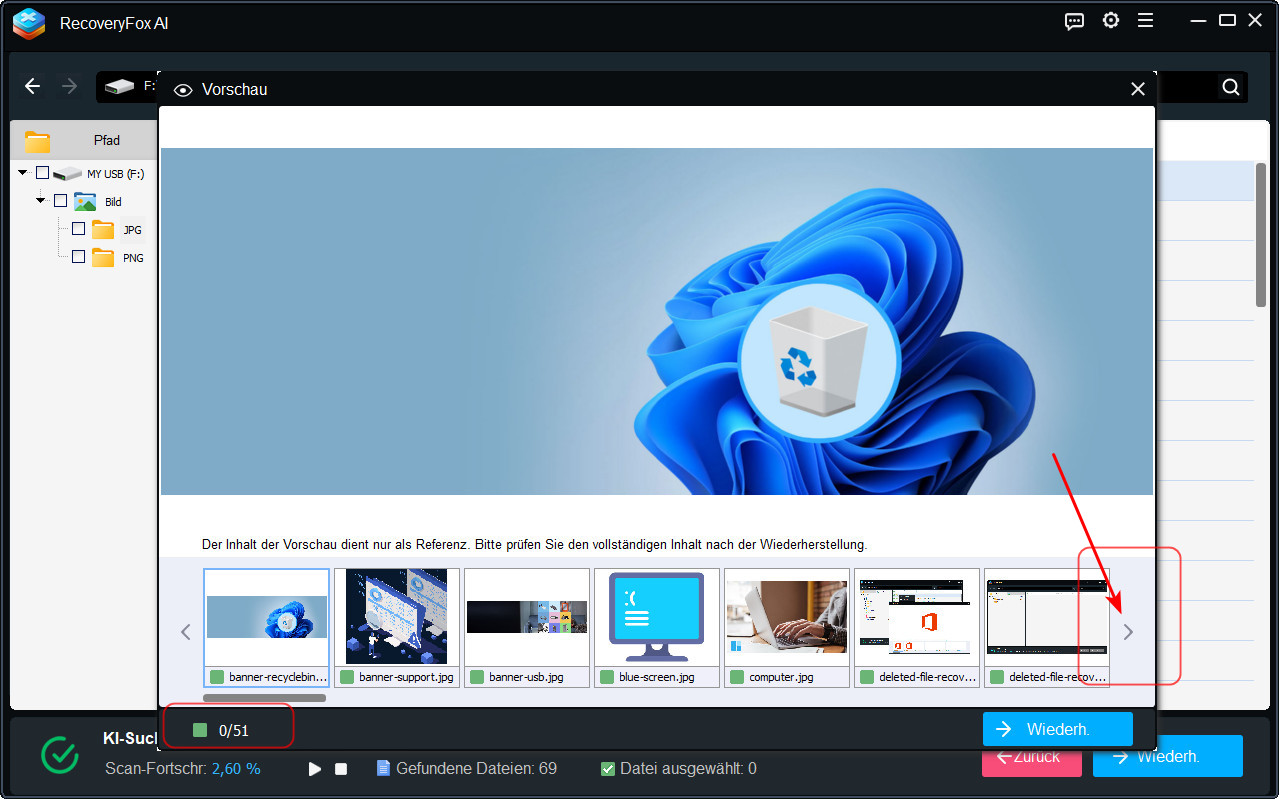Stop the scan with the stop button

[x=341, y=769]
